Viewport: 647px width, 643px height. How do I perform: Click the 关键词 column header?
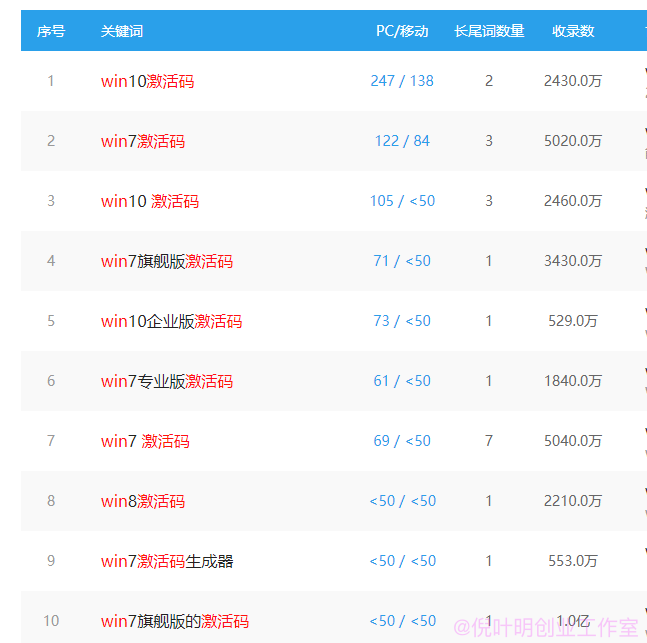(x=122, y=31)
